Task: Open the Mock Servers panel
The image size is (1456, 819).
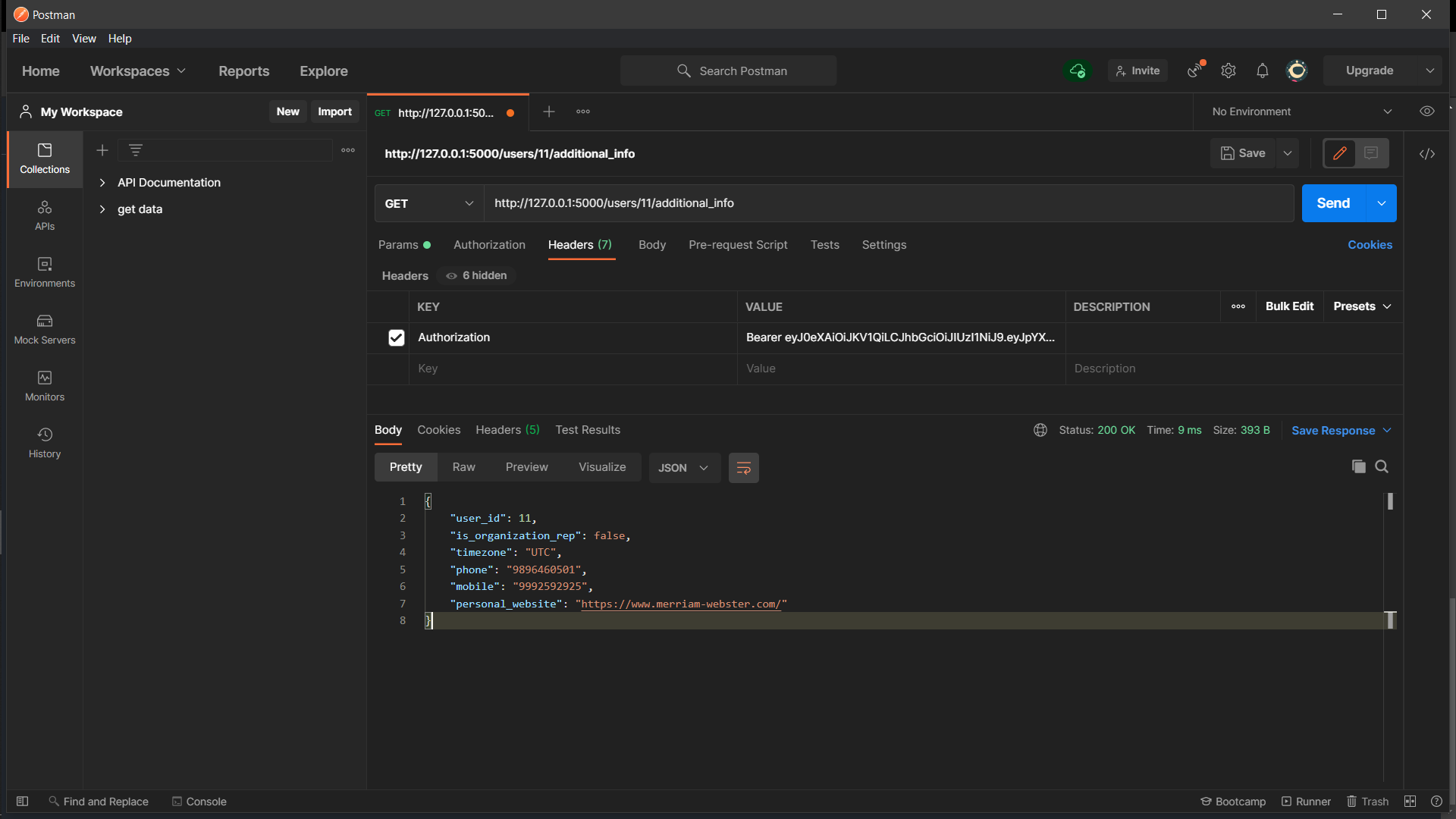Action: (43, 328)
